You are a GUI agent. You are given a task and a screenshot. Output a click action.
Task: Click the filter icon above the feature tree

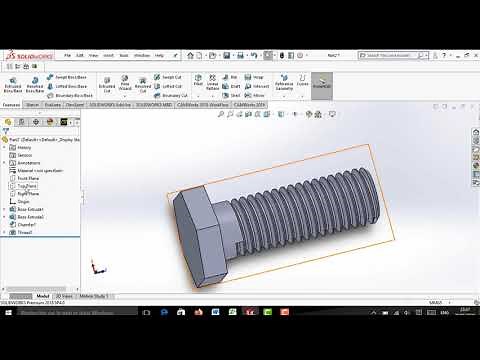click(x=5, y=131)
